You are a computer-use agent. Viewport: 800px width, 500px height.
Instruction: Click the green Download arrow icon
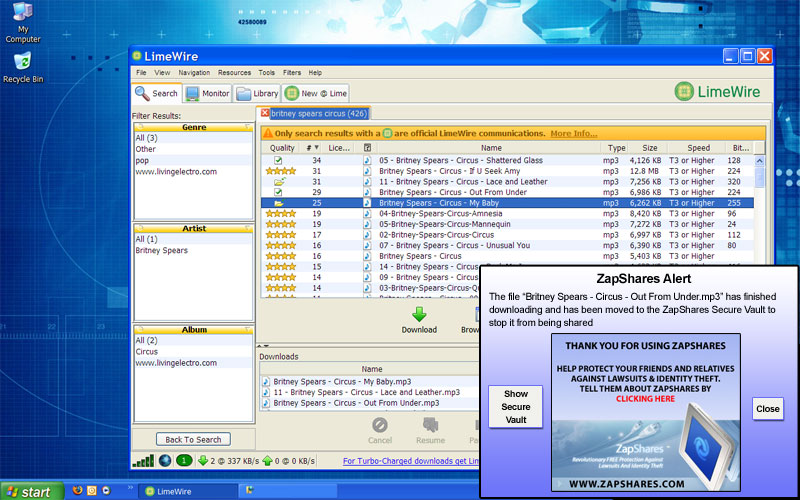pyautogui.click(x=419, y=314)
